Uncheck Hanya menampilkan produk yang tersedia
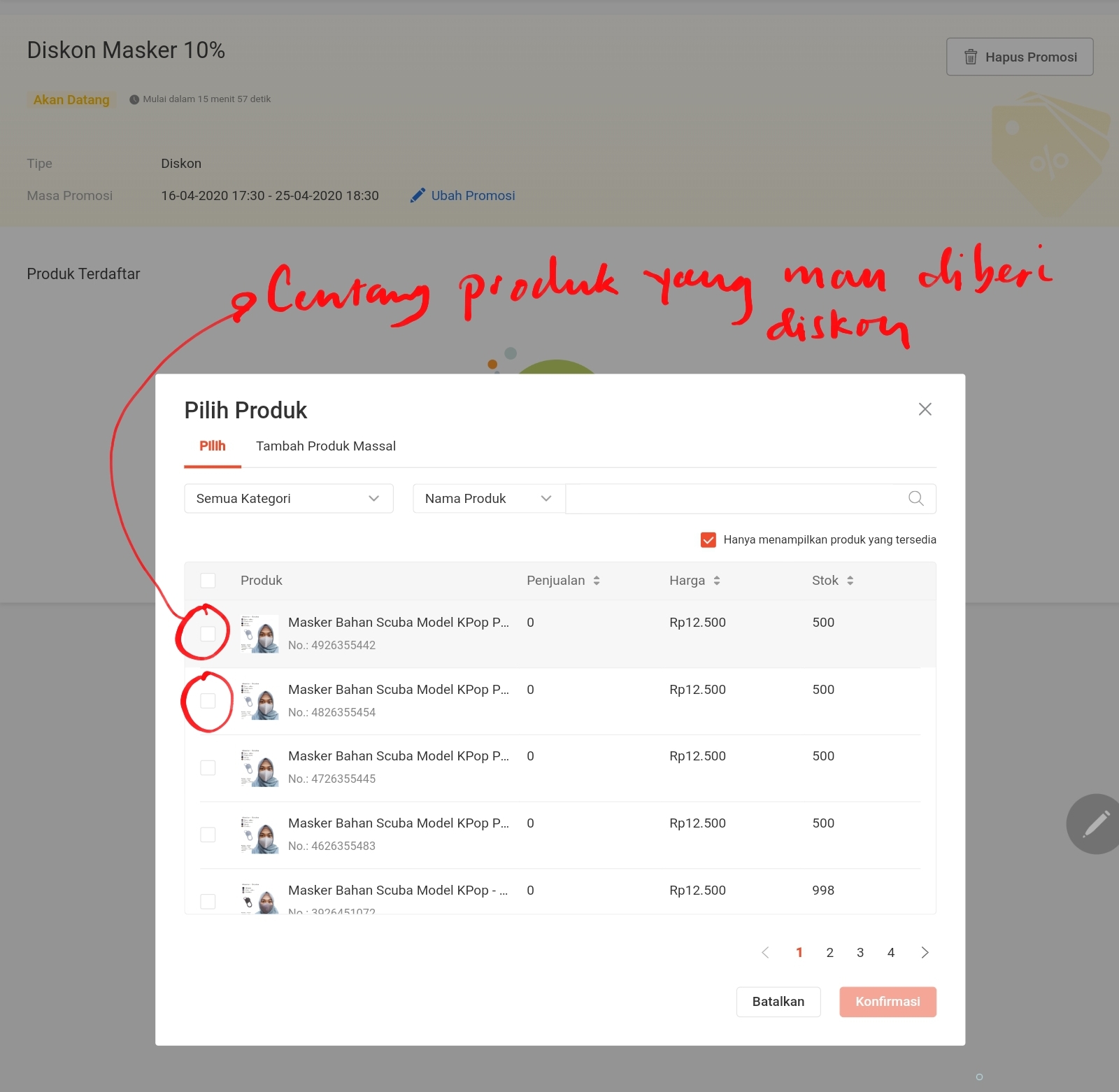The width and height of the screenshot is (1119, 1092). (708, 539)
